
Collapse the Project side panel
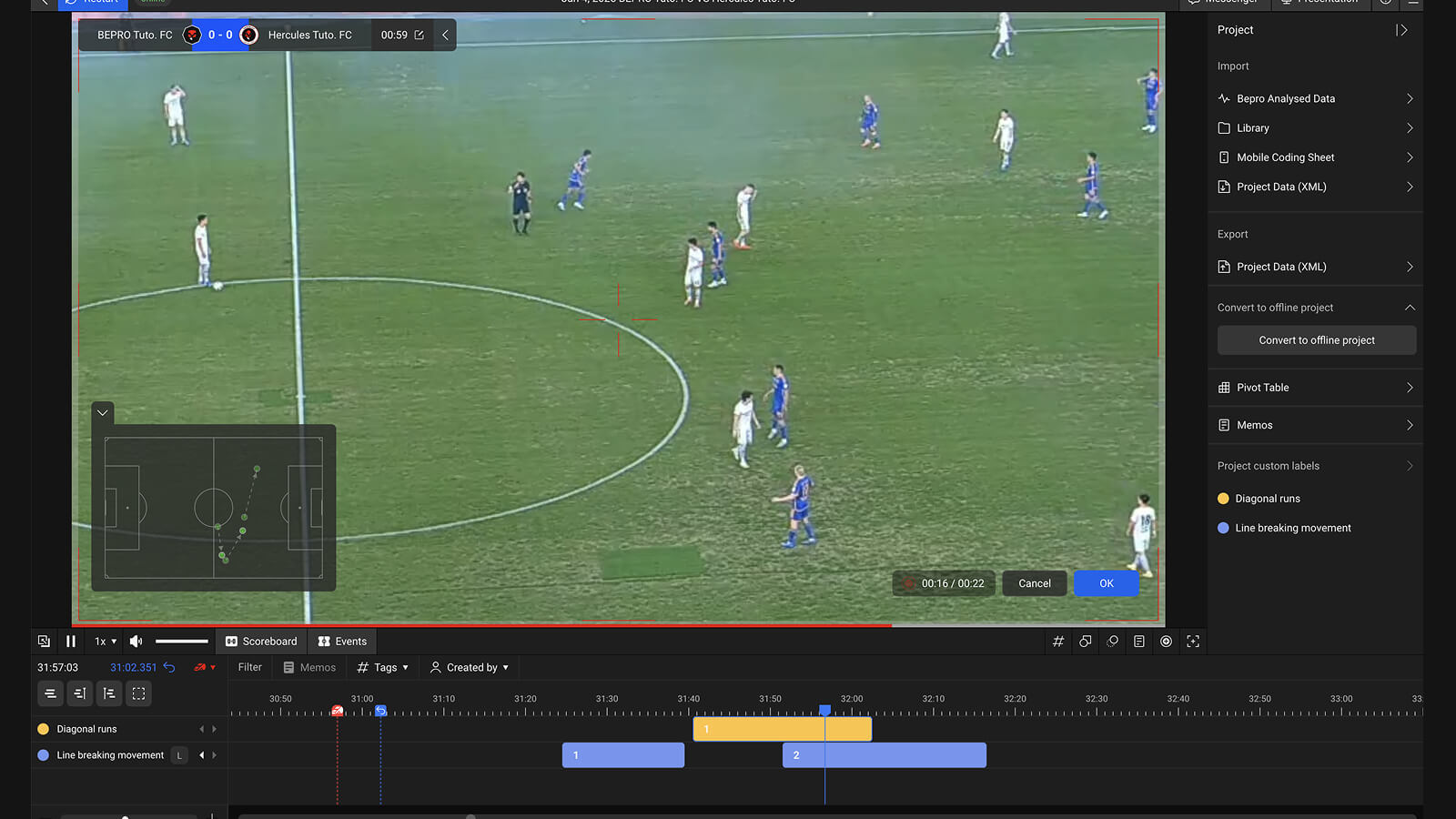1401,30
